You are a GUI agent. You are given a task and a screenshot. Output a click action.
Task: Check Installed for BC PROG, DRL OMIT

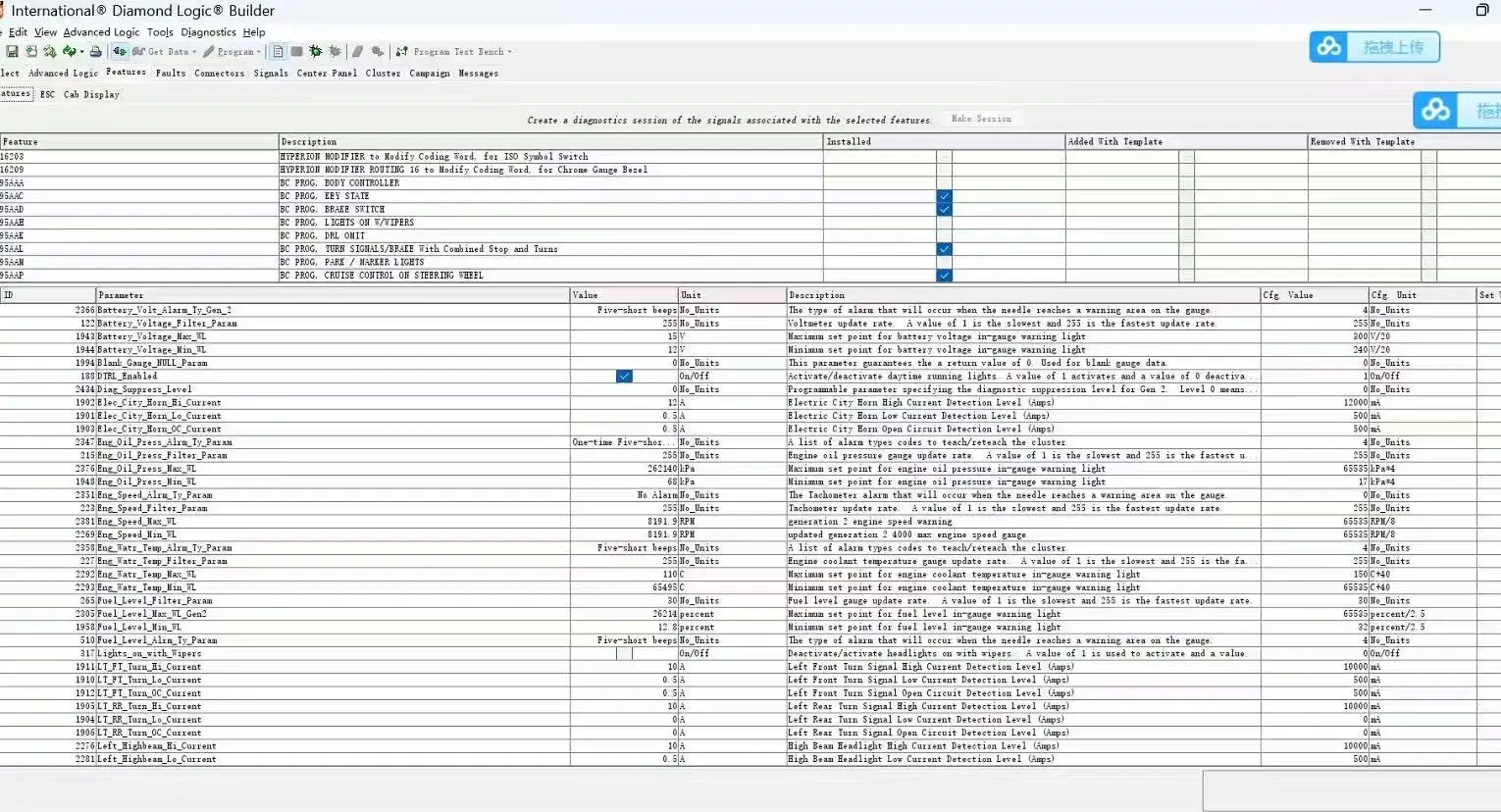tap(944, 235)
